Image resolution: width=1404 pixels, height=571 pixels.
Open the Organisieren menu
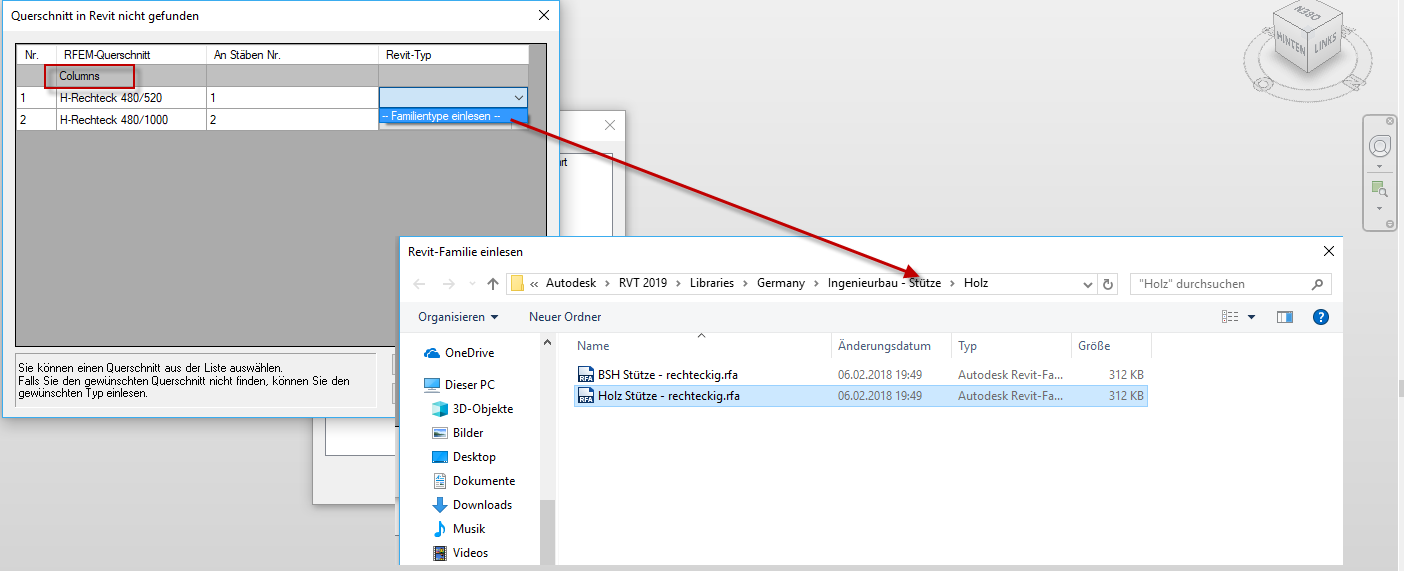click(x=458, y=317)
